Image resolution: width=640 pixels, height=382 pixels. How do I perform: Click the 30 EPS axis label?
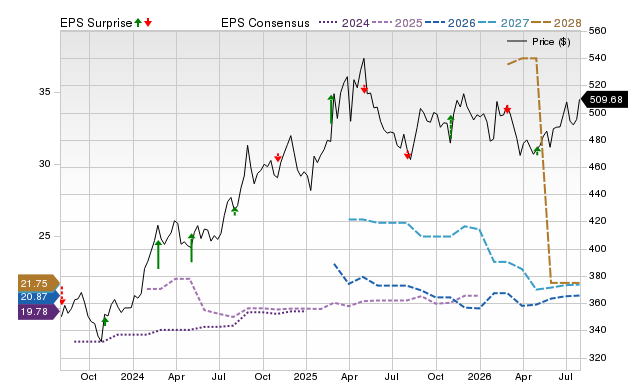pyautogui.click(x=44, y=164)
